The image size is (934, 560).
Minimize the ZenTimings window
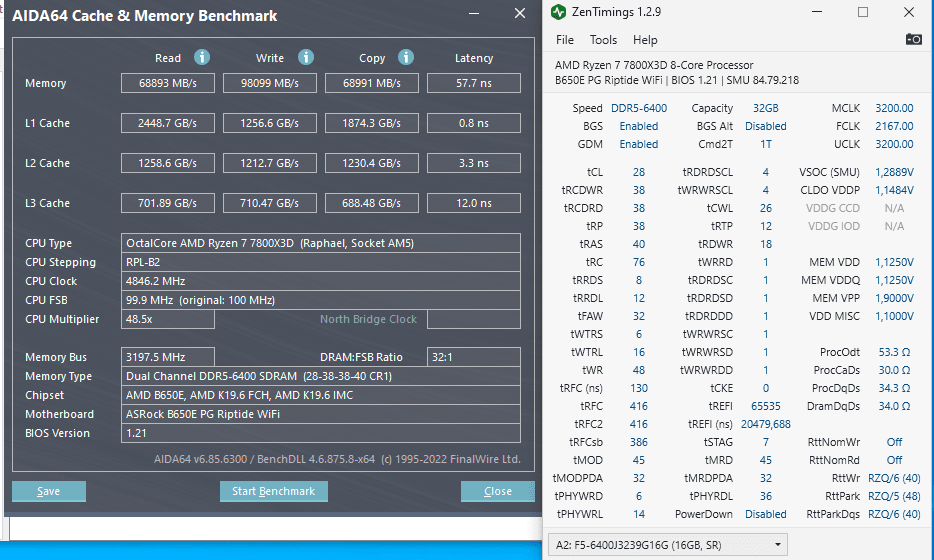click(817, 12)
